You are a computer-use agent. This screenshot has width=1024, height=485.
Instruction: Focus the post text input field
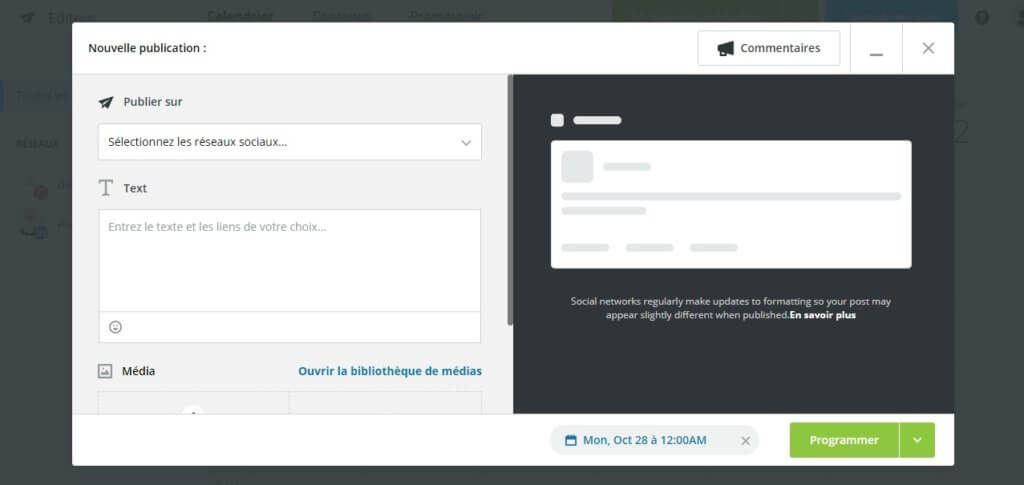[289, 260]
